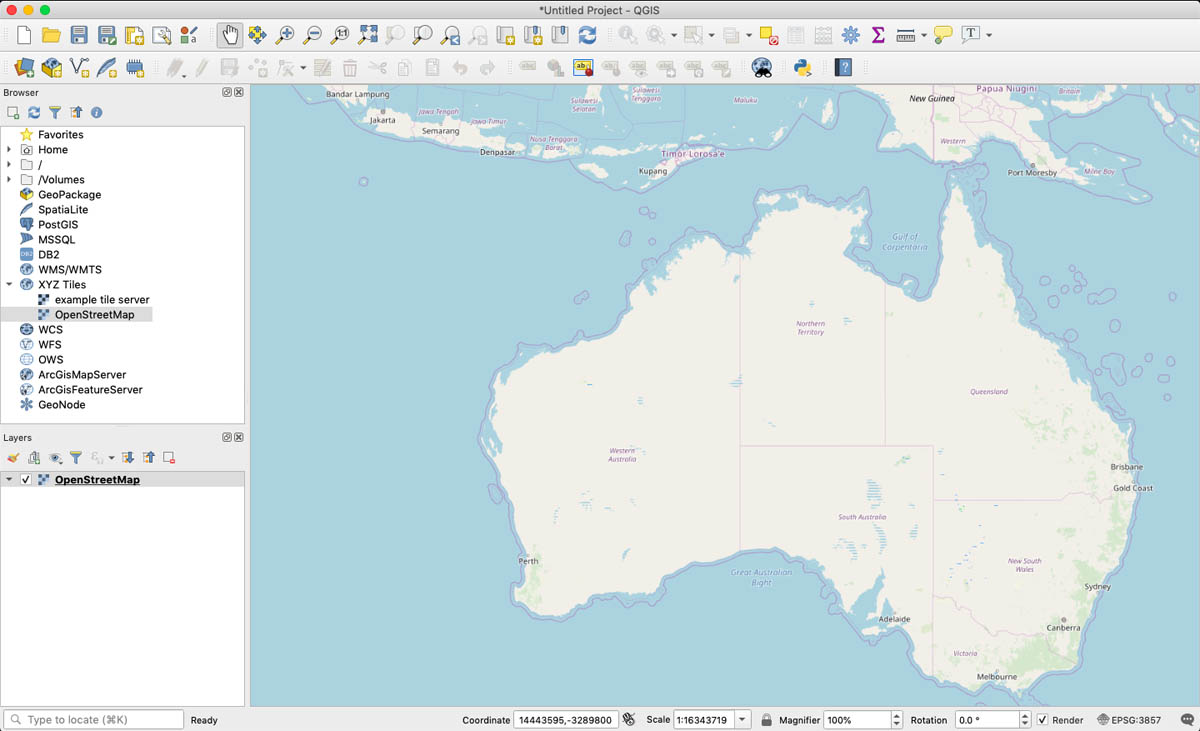Zoom to full map extent
1200x731 pixels.
(368, 35)
